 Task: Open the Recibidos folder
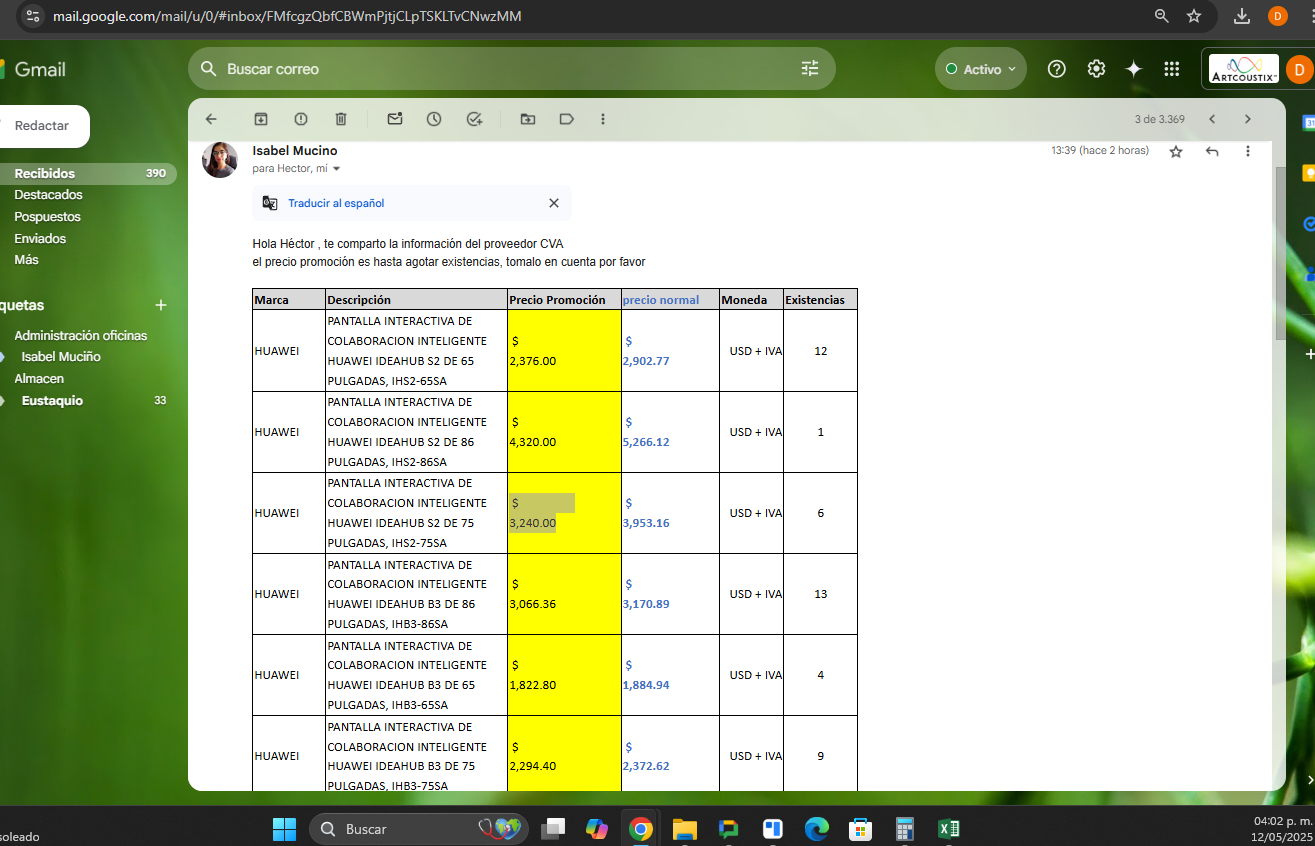coord(44,173)
